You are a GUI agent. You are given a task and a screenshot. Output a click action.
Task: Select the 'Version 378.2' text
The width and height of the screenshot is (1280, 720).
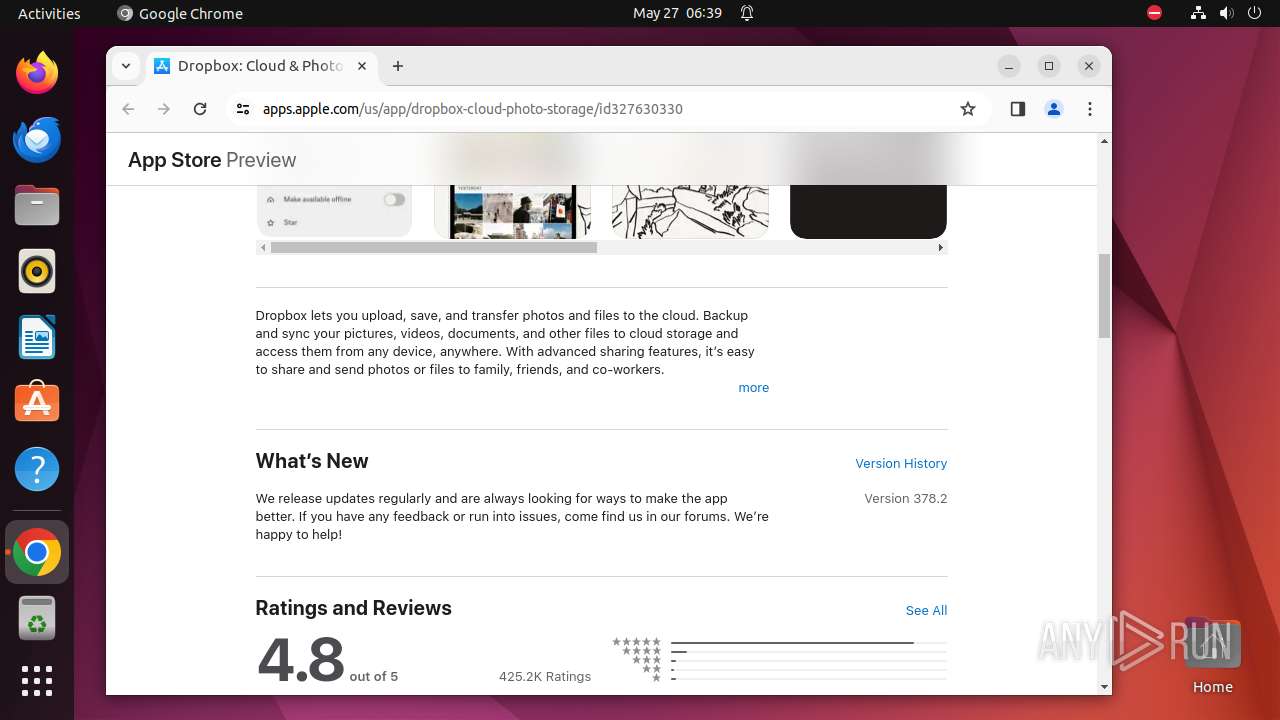pyautogui.click(x=905, y=498)
